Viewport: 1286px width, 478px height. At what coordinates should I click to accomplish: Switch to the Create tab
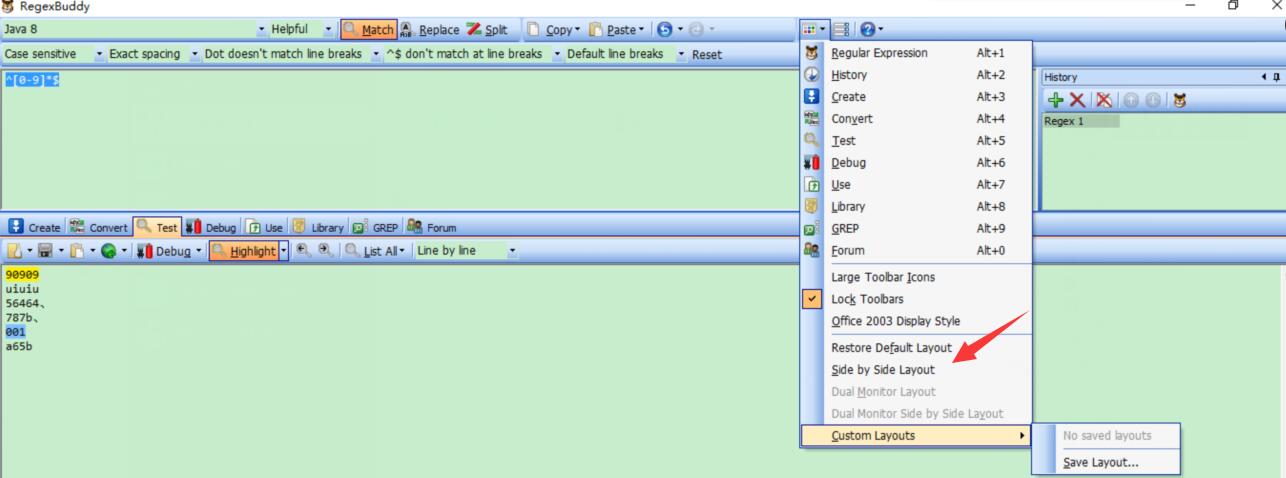point(34,227)
